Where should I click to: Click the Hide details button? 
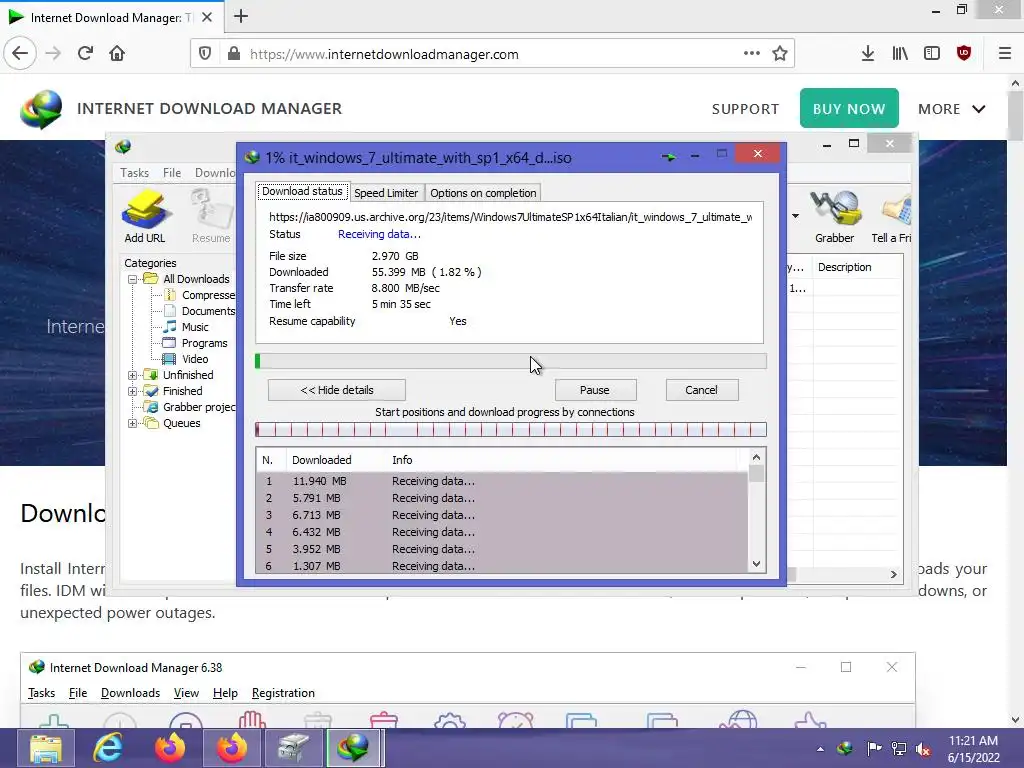click(x=337, y=390)
